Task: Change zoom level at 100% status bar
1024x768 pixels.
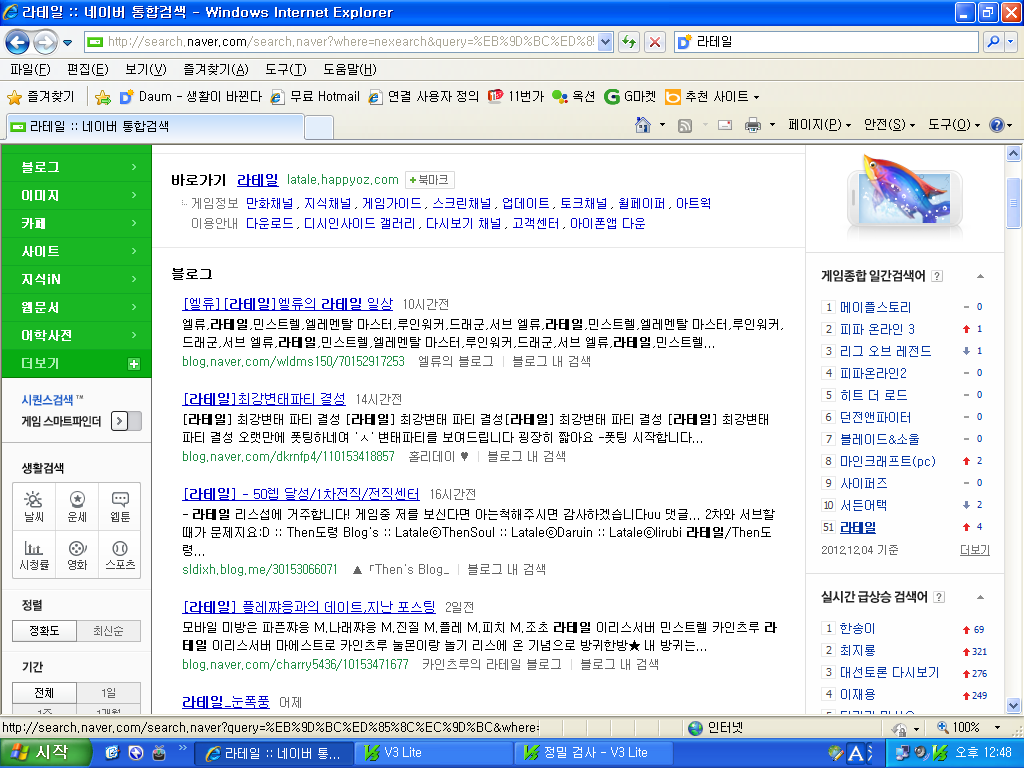Action: [968, 728]
